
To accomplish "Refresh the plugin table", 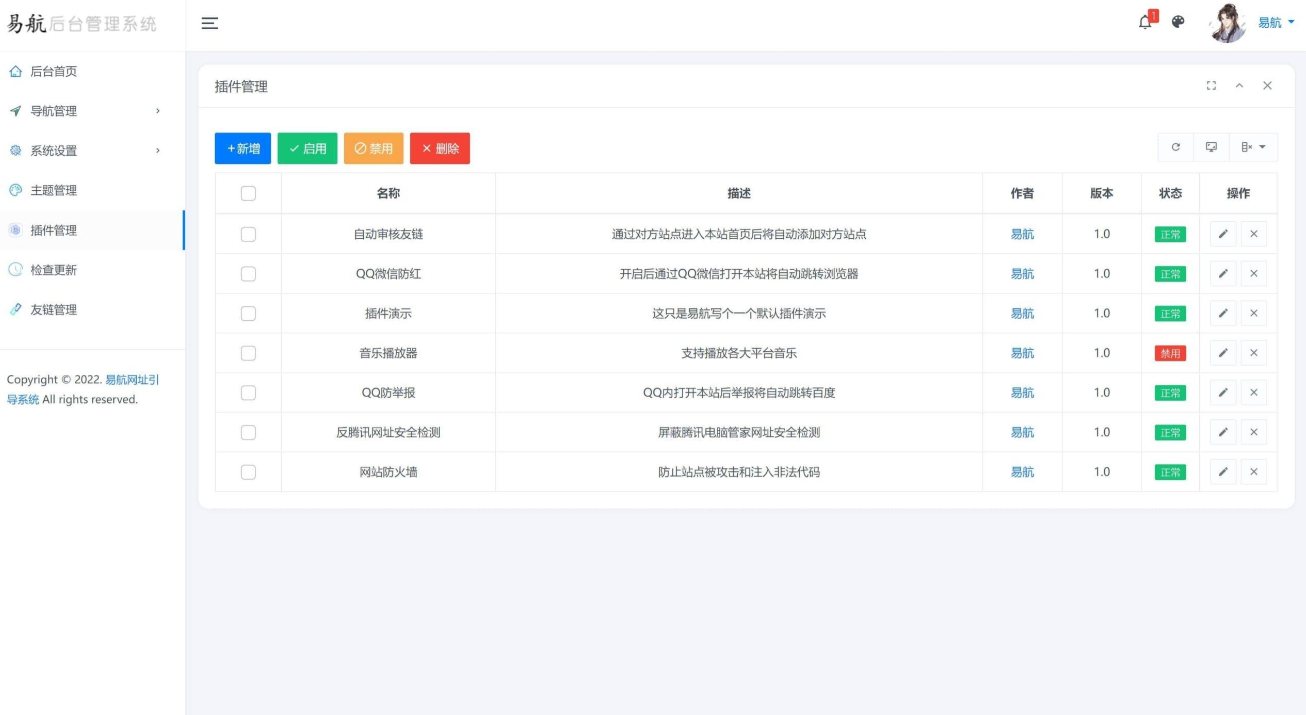I will click(x=1175, y=147).
